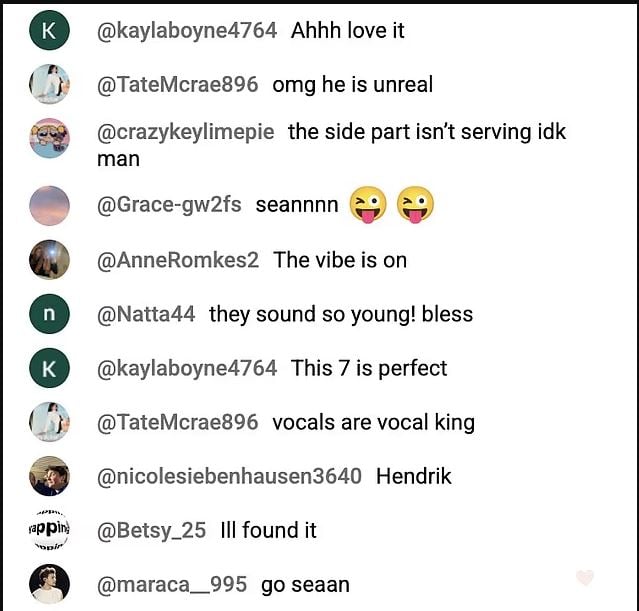Image resolution: width=639 pixels, height=611 pixels.
Task: Click the @Betsy_25 username
Action: pyautogui.click(x=151, y=530)
